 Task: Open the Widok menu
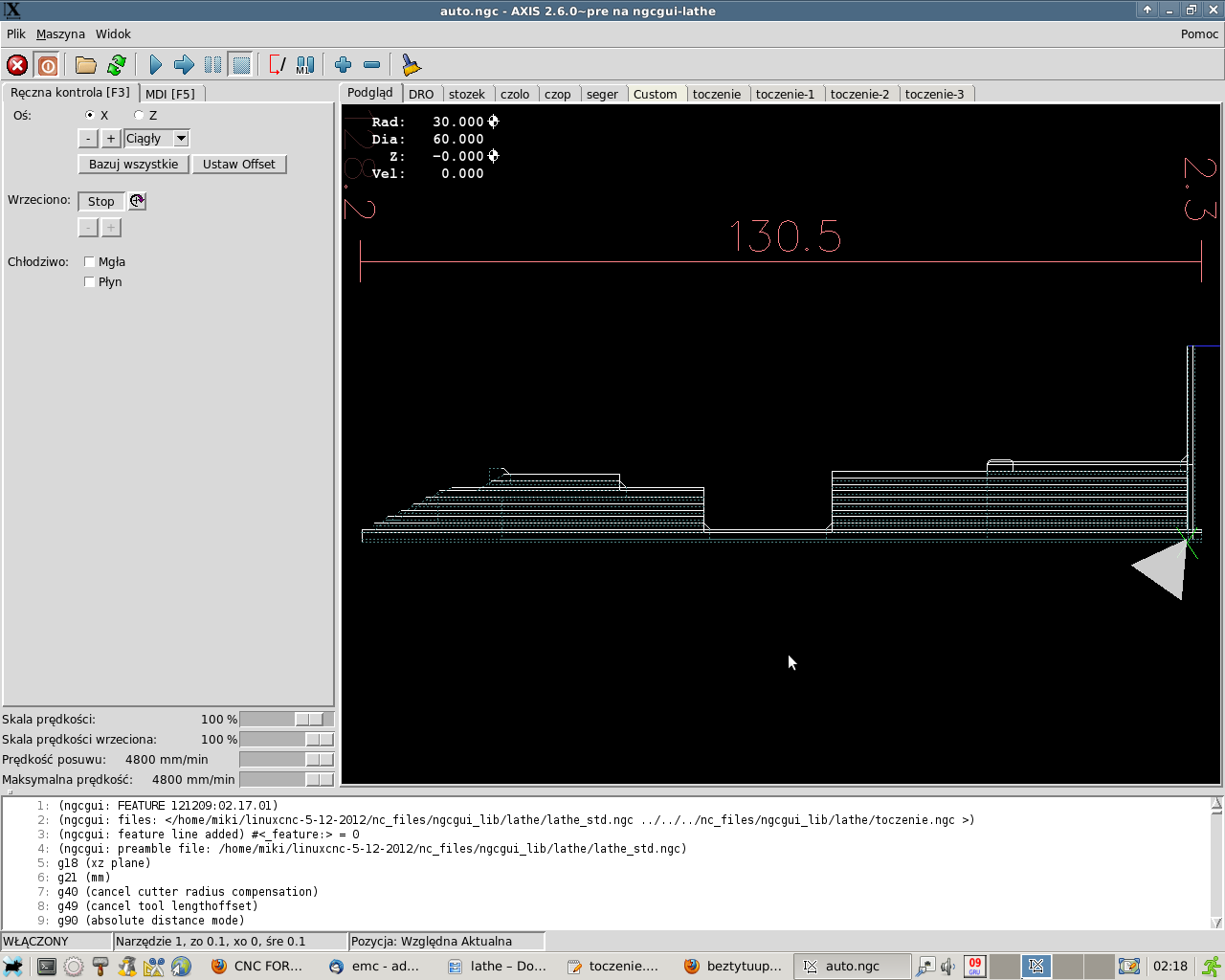click(x=113, y=33)
